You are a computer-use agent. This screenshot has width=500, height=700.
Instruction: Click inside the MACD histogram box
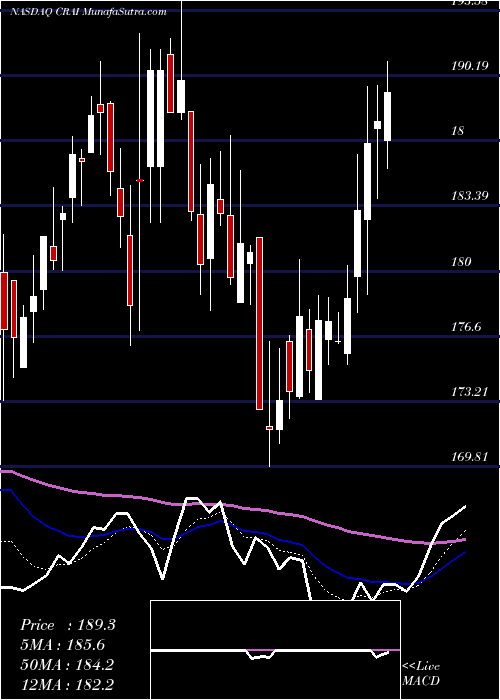point(275,650)
